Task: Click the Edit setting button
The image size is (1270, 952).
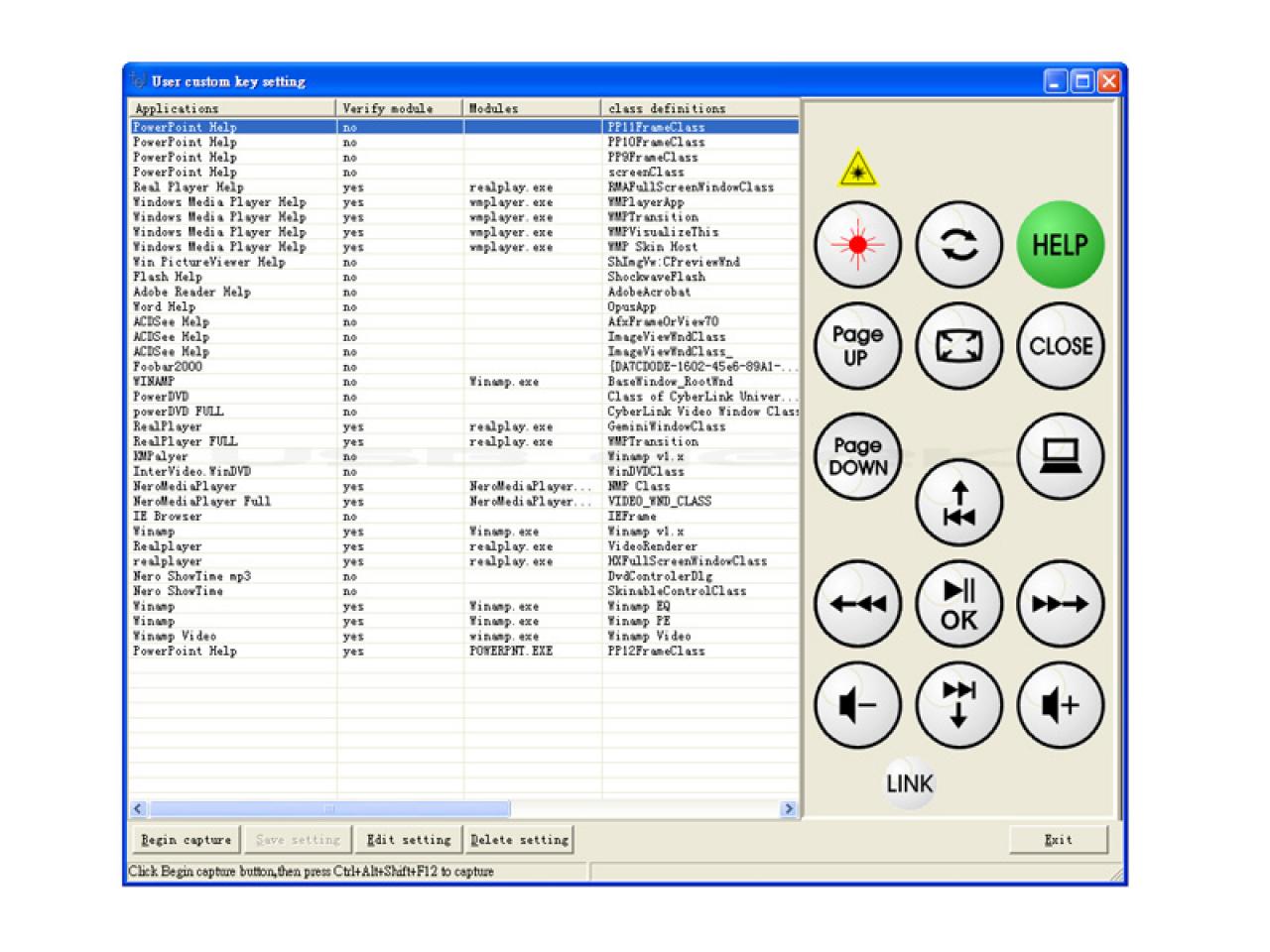Action: (x=409, y=840)
